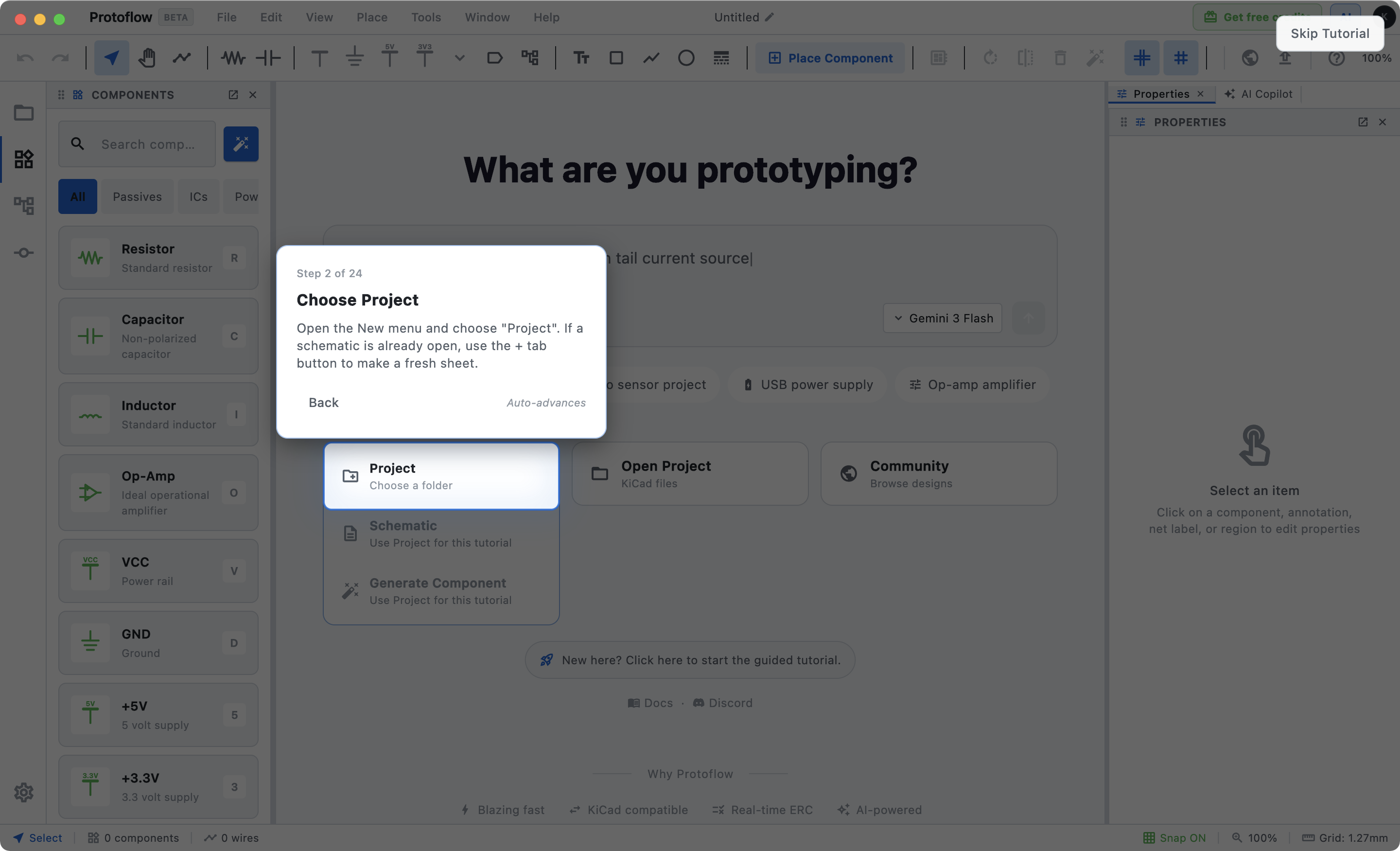Select the All filter chip
Viewport: 1400px width, 851px height.
78,196
